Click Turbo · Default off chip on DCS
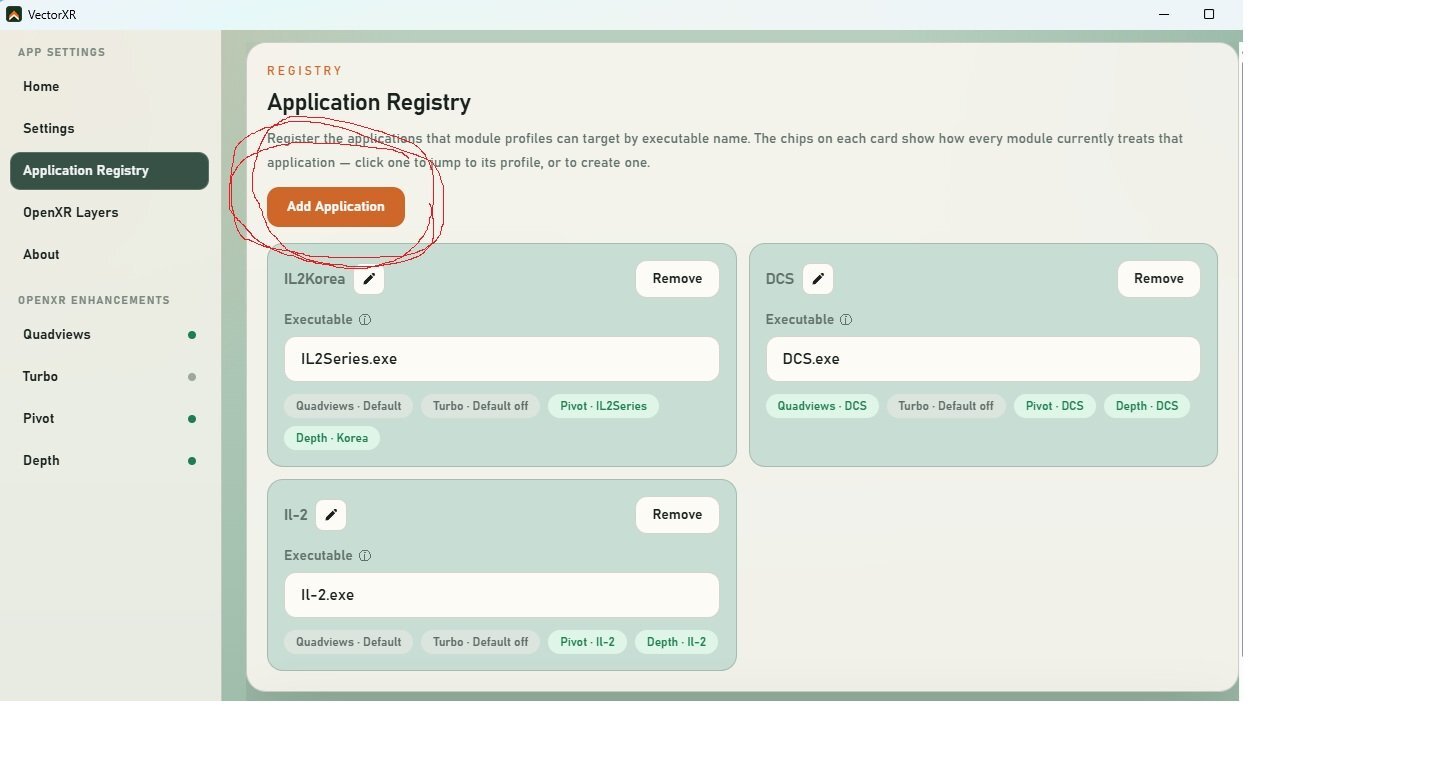This screenshot has height=762, width=1447. [946, 406]
